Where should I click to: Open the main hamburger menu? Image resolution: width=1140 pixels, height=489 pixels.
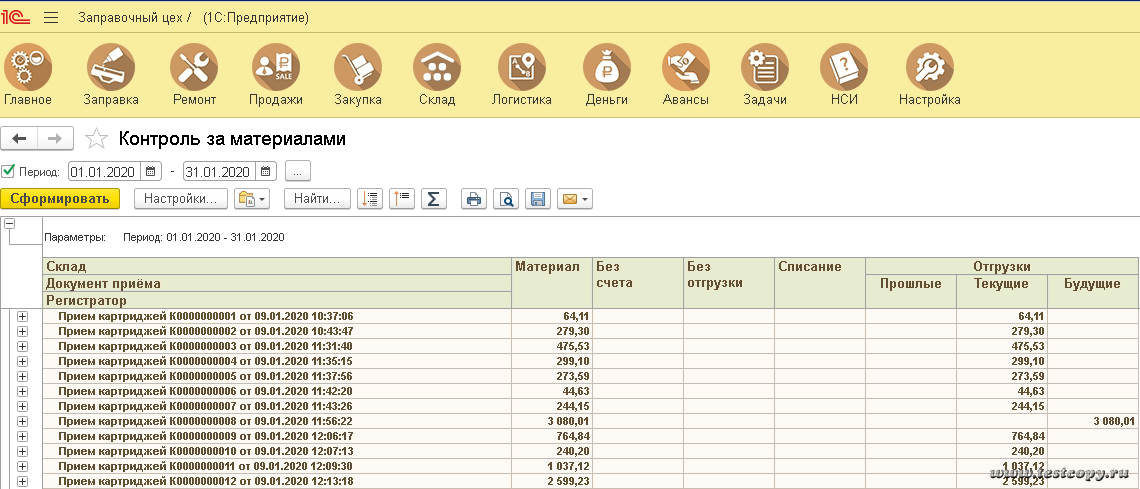click(x=51, y=18)
